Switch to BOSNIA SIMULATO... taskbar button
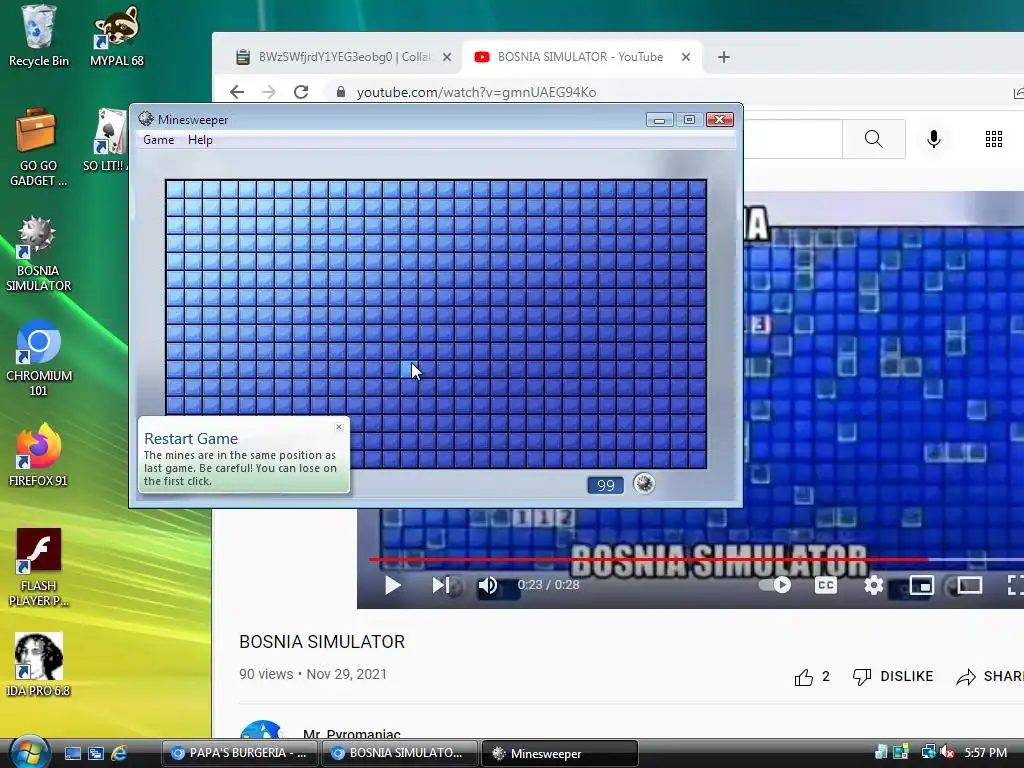Image resolution: width=1024 pixels, height=768 pixels. pos(398,753)
